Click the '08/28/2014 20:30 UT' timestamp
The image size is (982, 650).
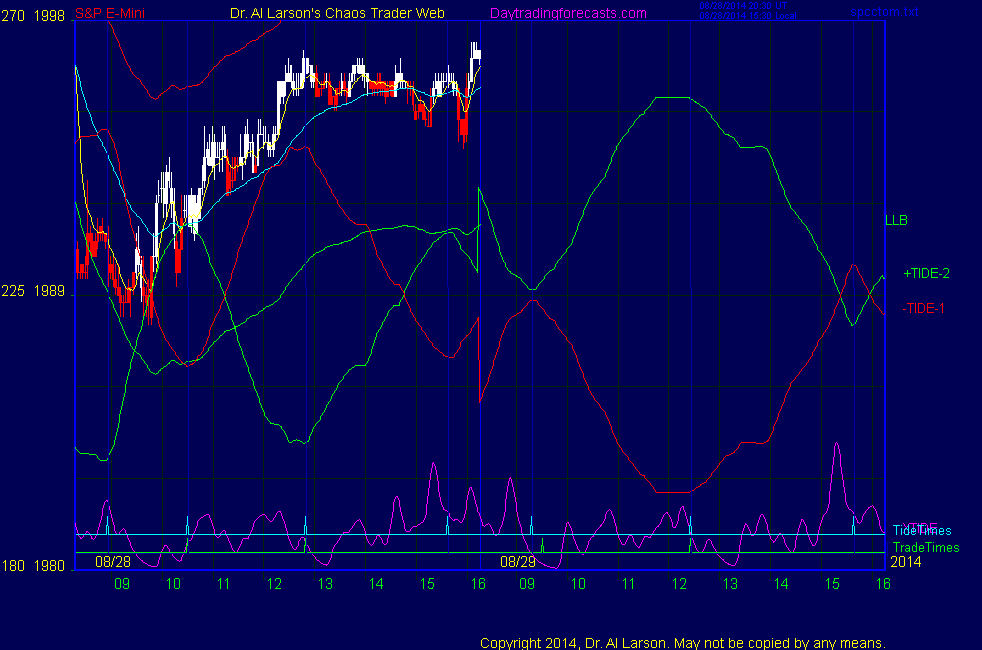pos(743,6)
